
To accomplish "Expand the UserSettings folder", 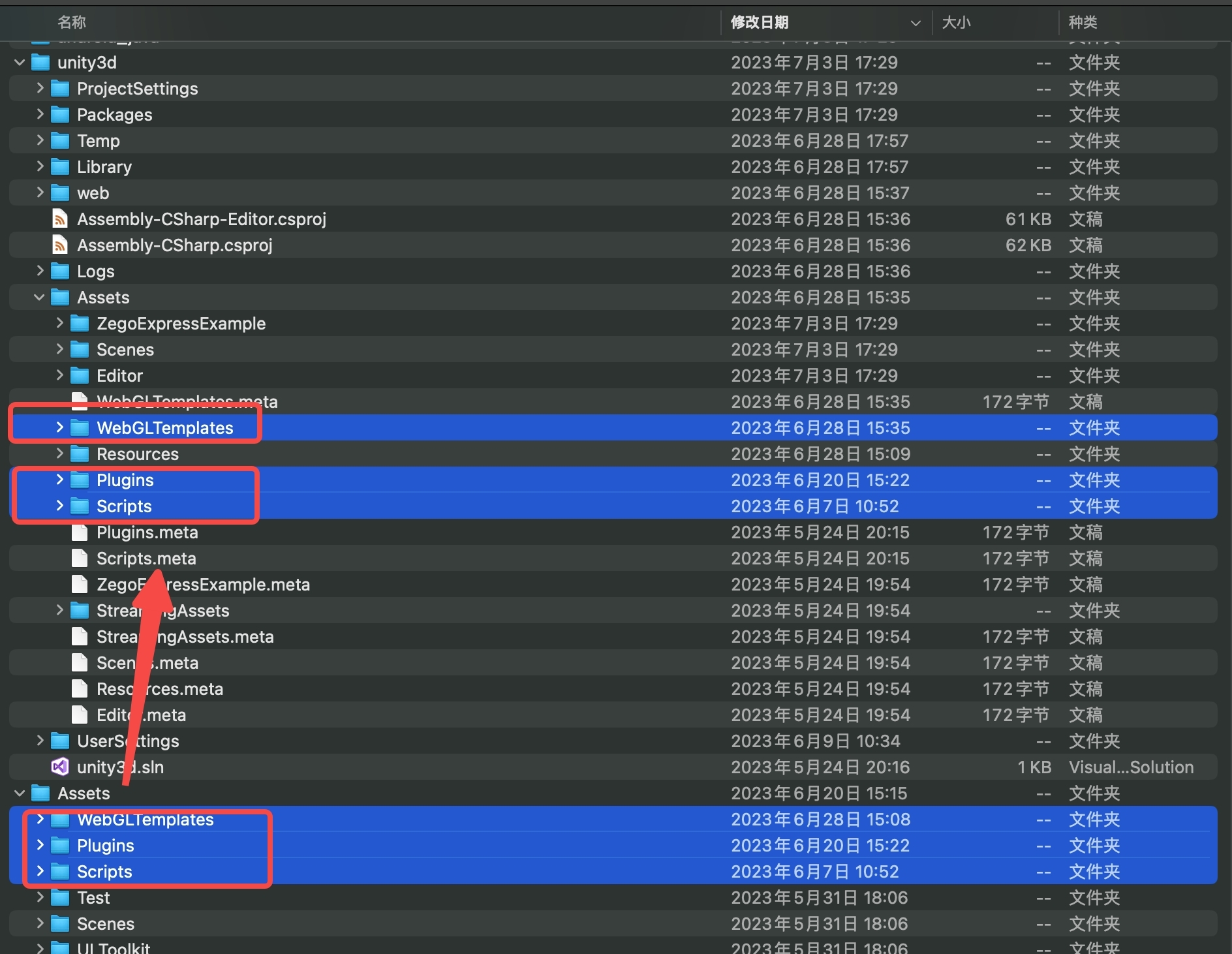I will pyautogui.click(x=40, y=741).
